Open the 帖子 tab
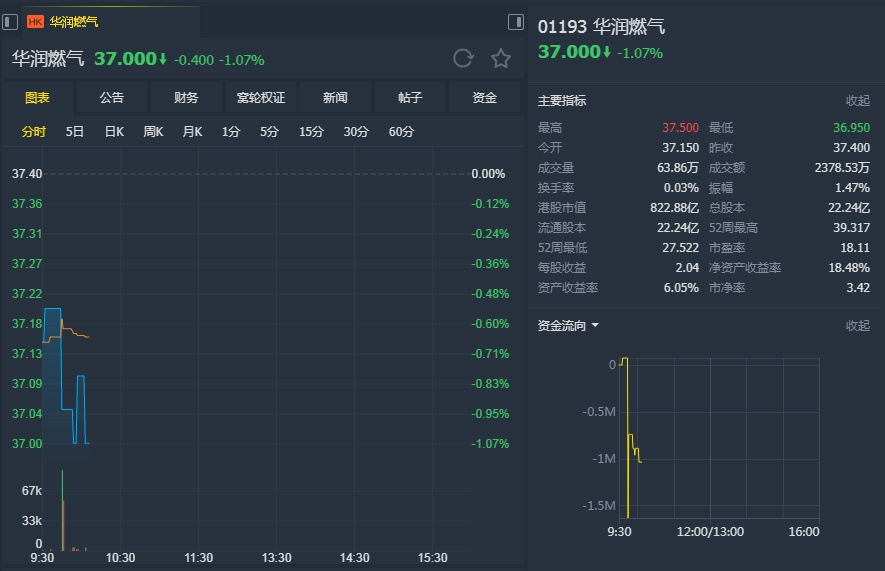 pos(410,98)
